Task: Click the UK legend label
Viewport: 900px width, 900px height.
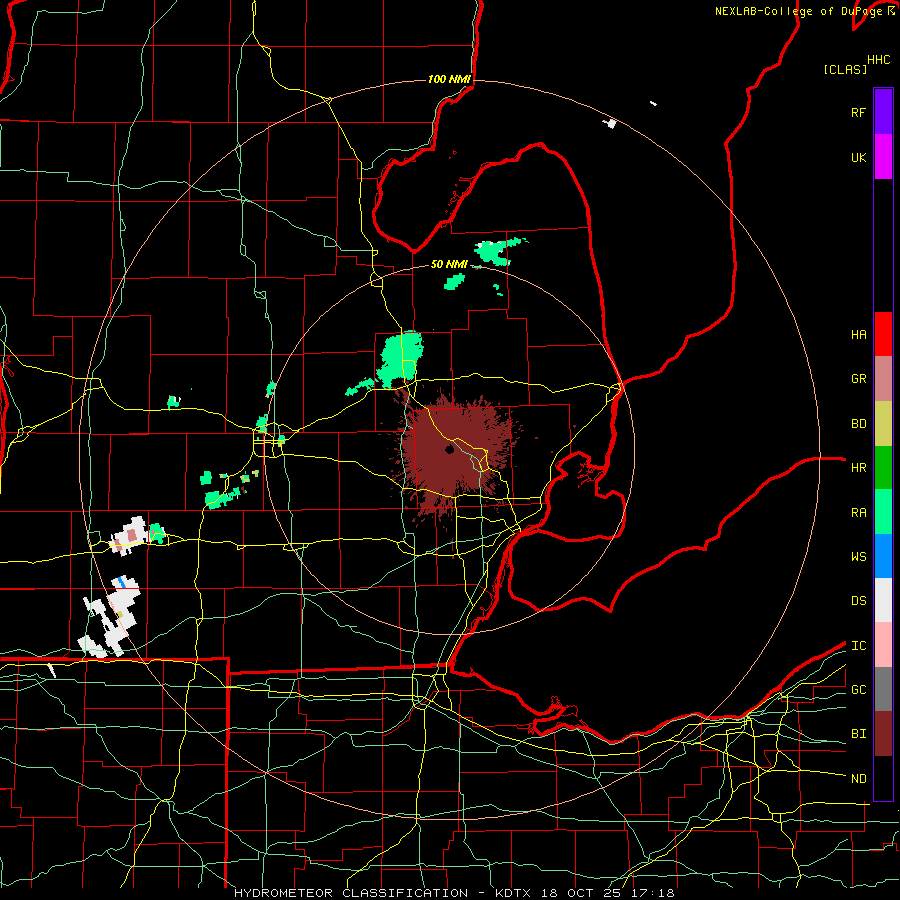Action: 858,158
